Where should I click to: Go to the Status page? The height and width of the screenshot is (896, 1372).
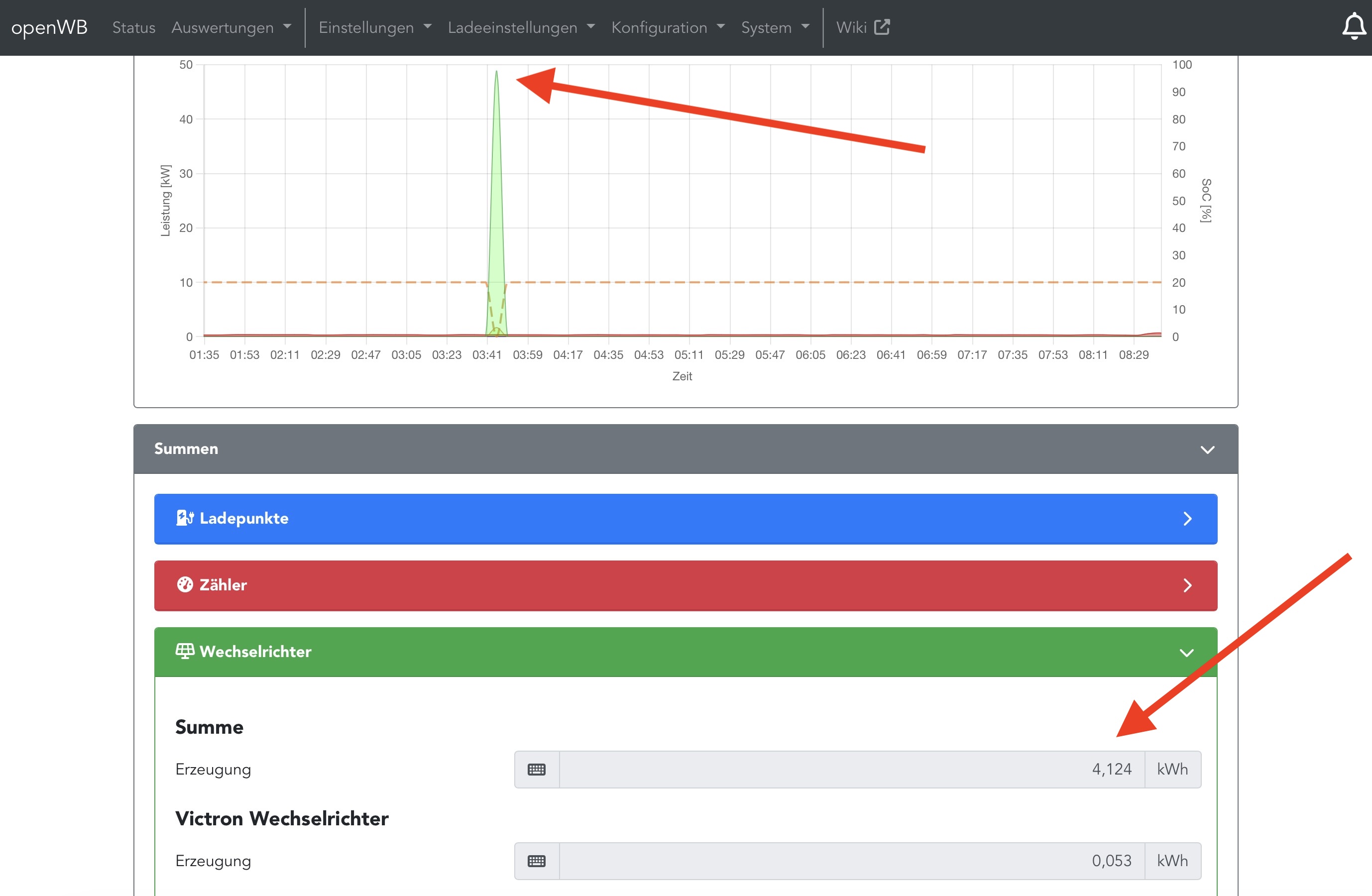134,27
